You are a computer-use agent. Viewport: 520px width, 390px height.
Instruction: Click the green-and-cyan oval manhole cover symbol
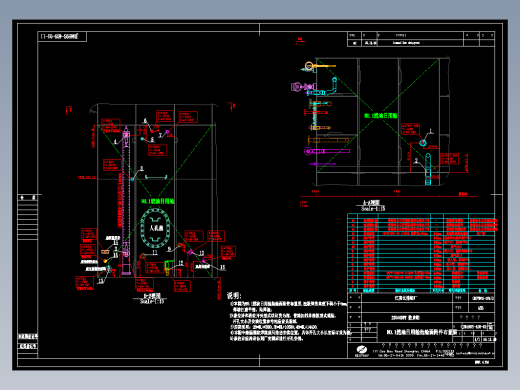pos(156,228)
